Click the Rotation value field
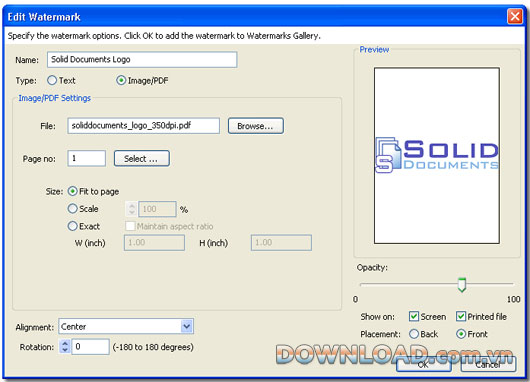 pyautogui.click(x=91, y=347)
